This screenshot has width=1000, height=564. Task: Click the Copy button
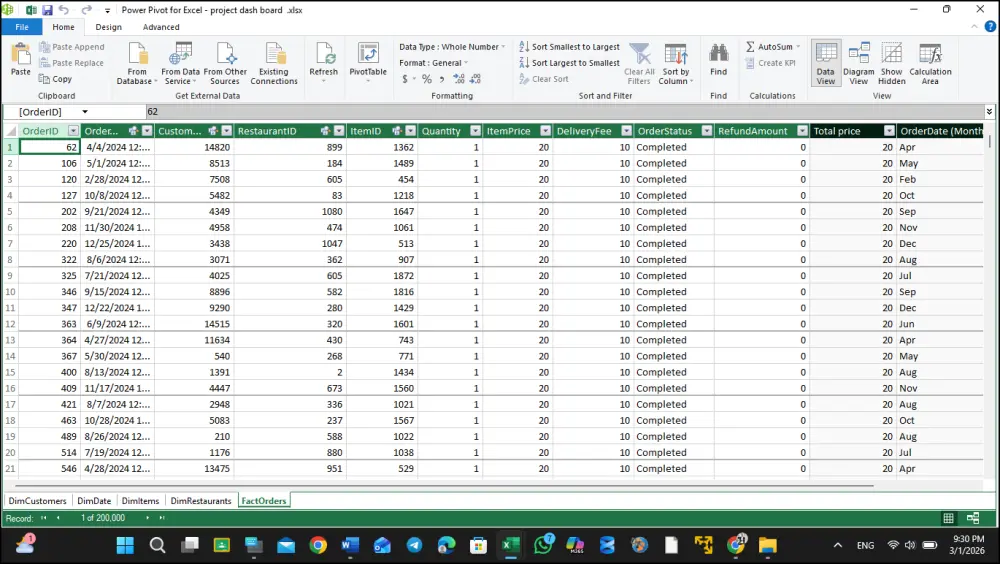click(55, 78)
